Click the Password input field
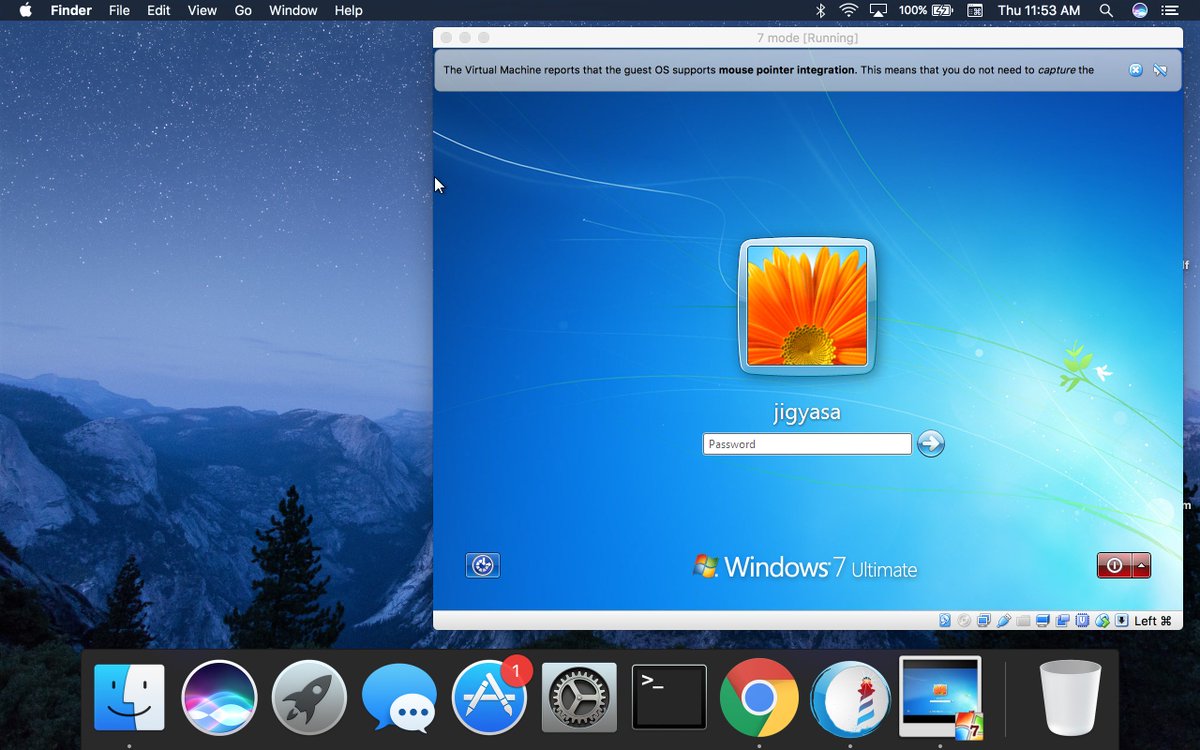 807,444
